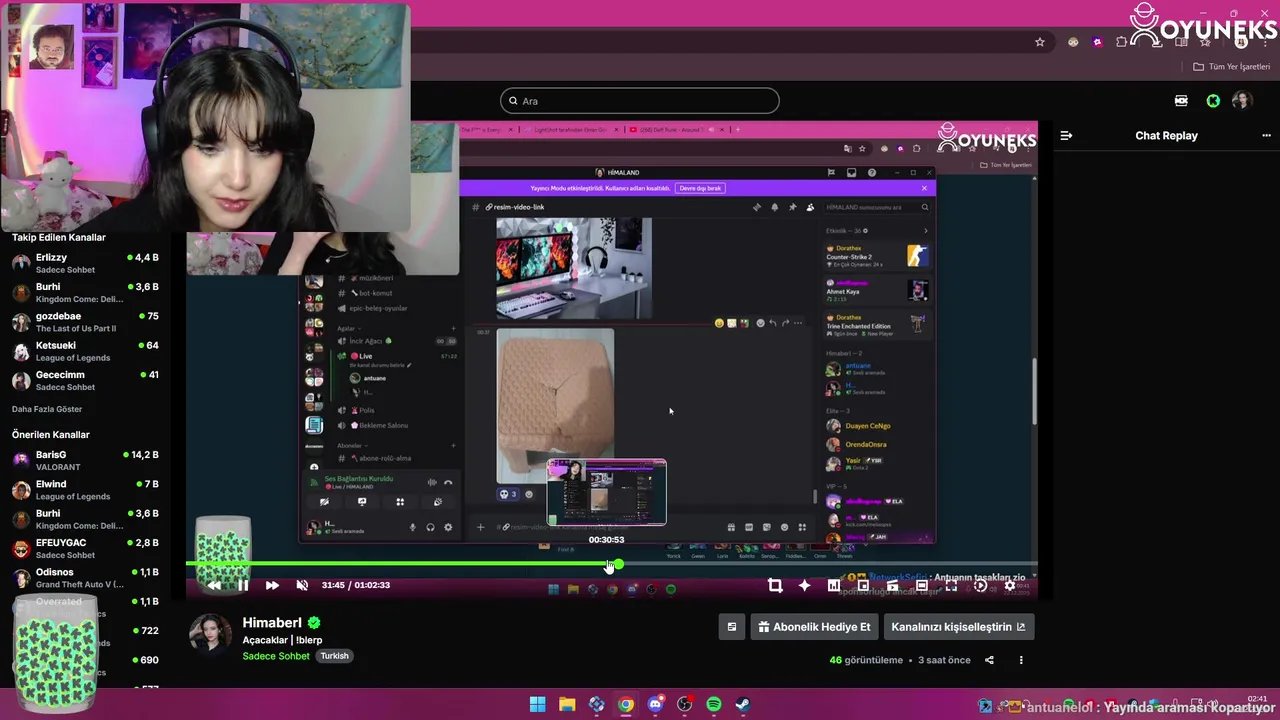The width and height of the screenshot is (1280, 720).
Task: Skip forward with the fast-forward button
Action: pos(272,585)
